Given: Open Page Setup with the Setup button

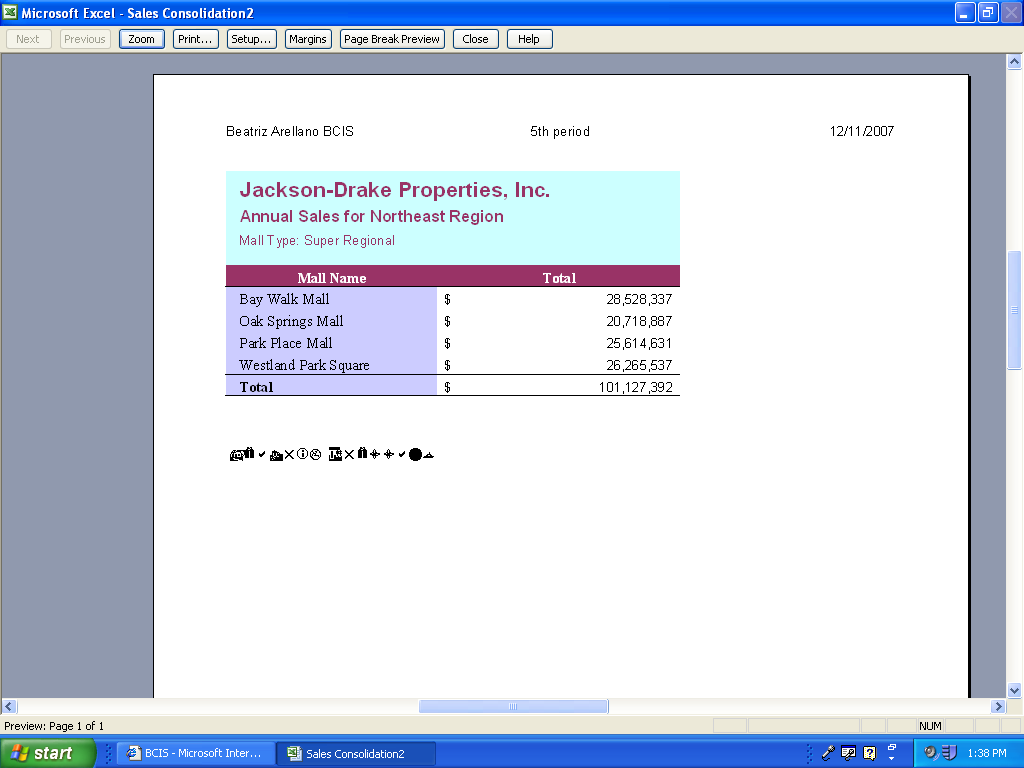Looking at the screenshot, I should 251,39.
